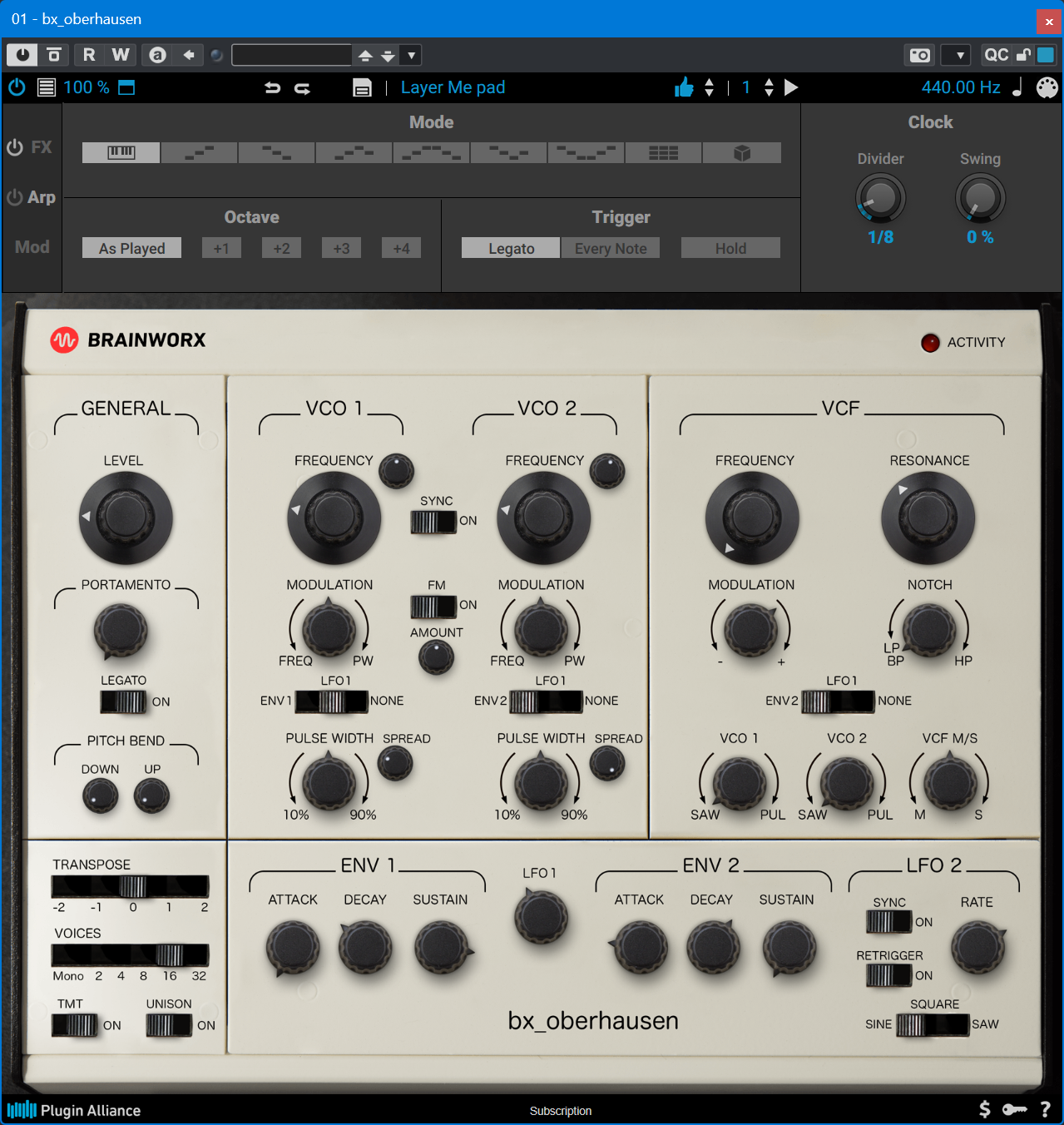Viewport: 1064px width, 1125px height.
Task: Select the chord grid arp mode
Action: 664,152
